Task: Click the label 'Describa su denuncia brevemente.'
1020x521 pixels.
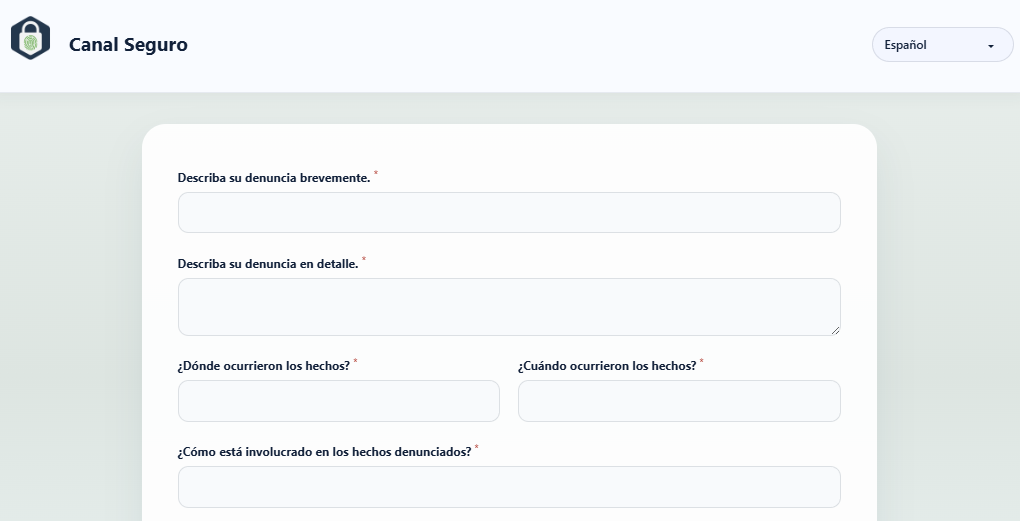Action: 274,178
